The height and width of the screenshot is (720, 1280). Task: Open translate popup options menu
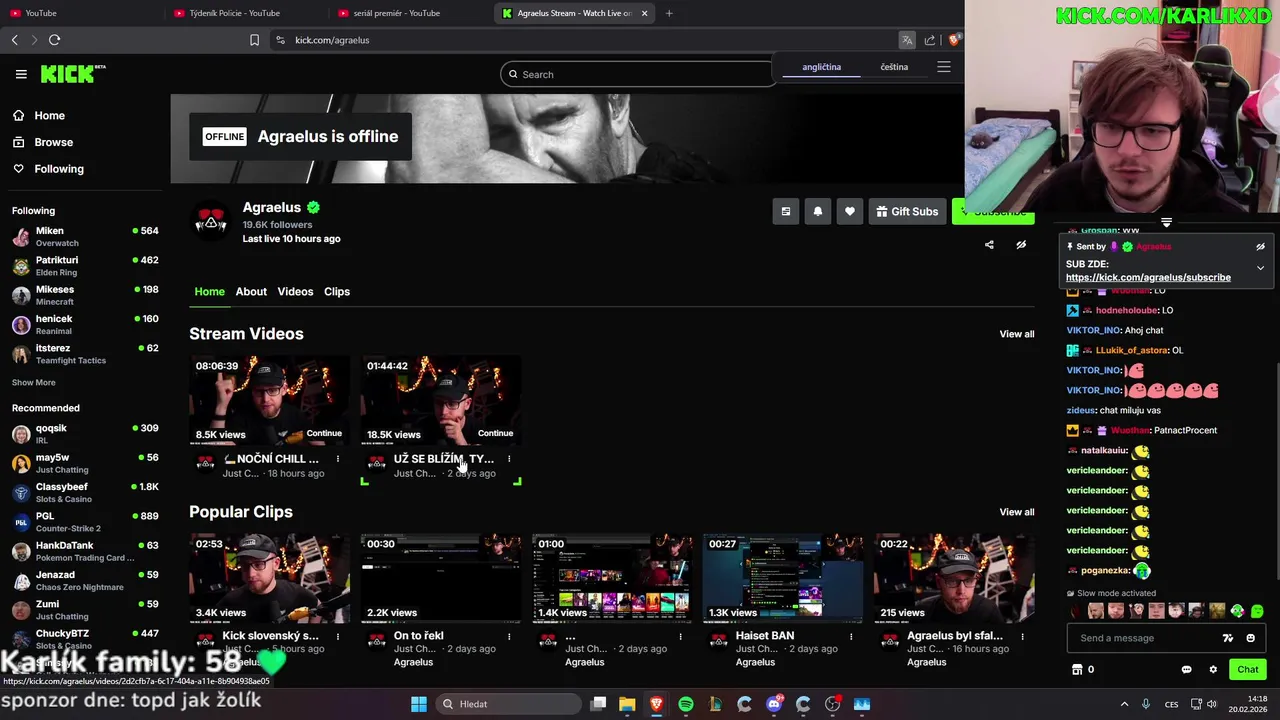(943, 67)
